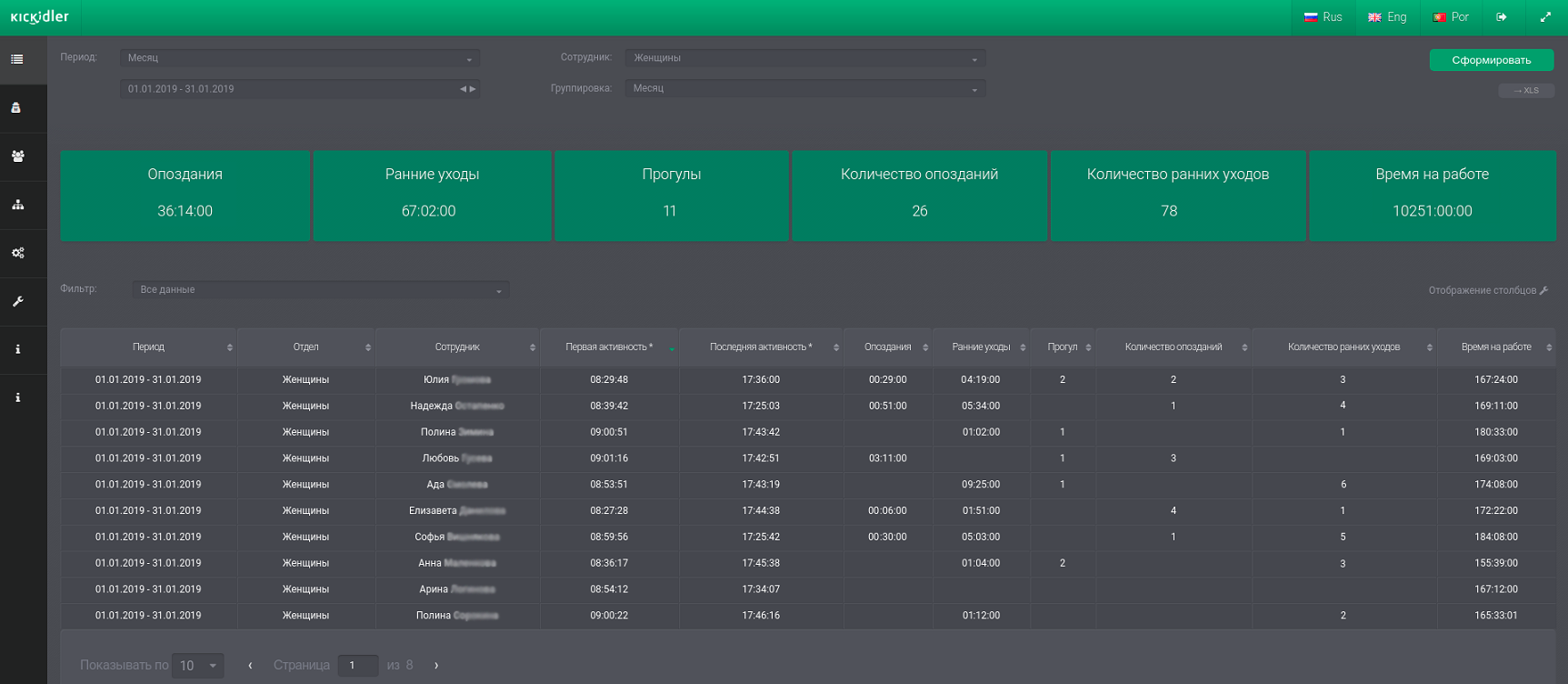Switch interface language to Eng

(1387, 17)
